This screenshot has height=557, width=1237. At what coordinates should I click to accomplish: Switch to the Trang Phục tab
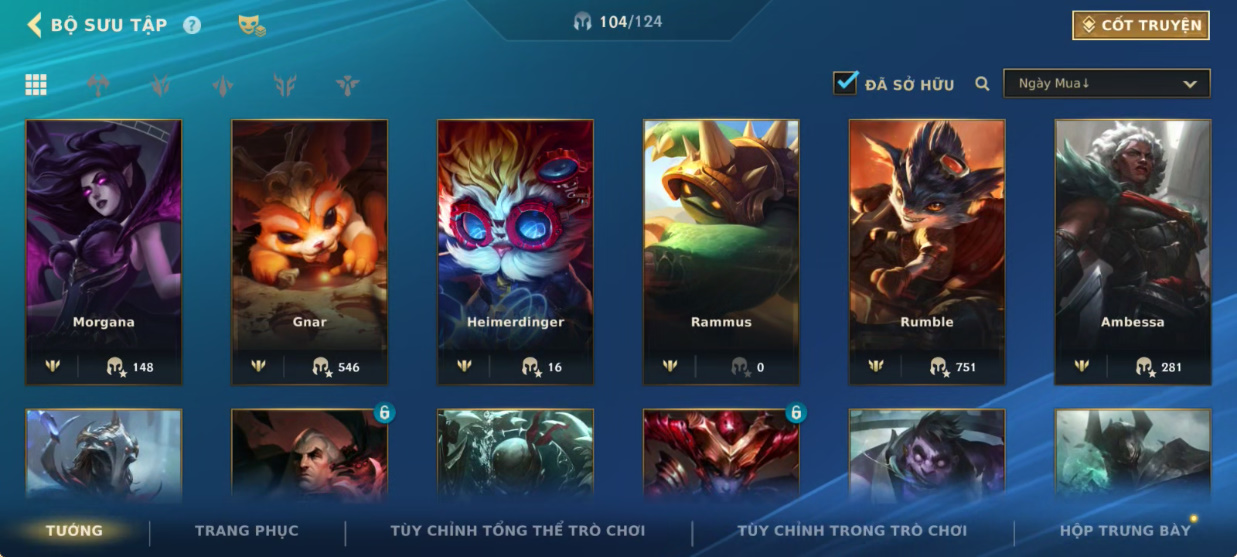pyautogui.click(x=247, y=530)
